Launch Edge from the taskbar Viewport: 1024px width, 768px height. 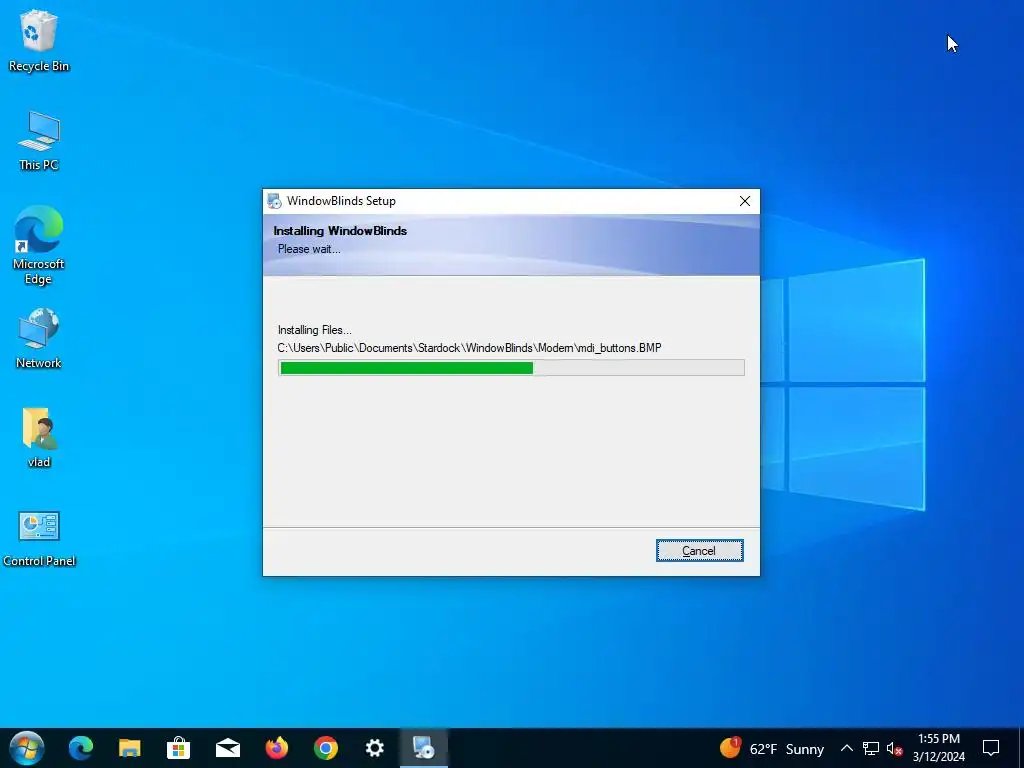tap(81, 748)
